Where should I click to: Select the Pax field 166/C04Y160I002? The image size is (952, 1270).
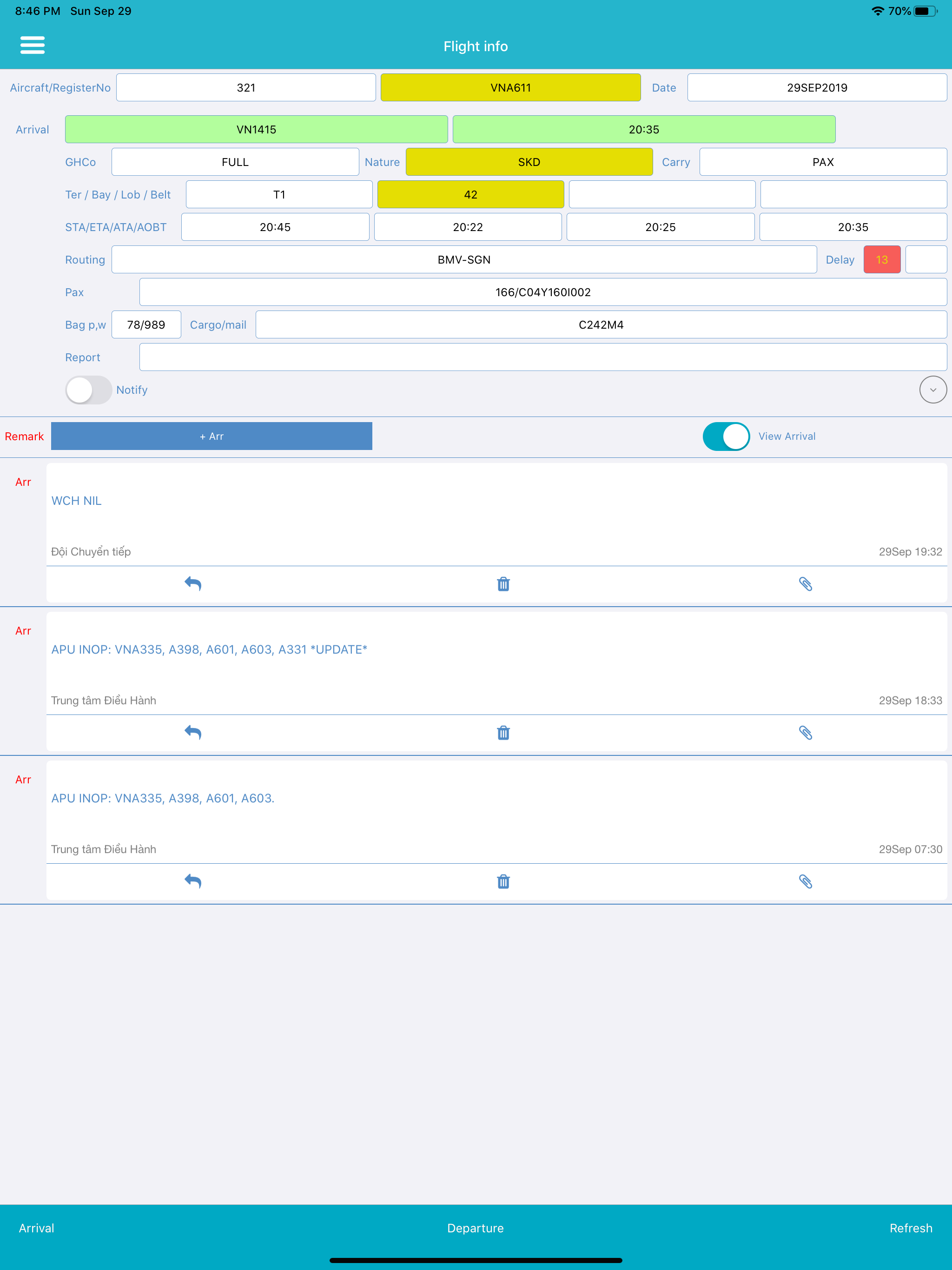point(542,292)
